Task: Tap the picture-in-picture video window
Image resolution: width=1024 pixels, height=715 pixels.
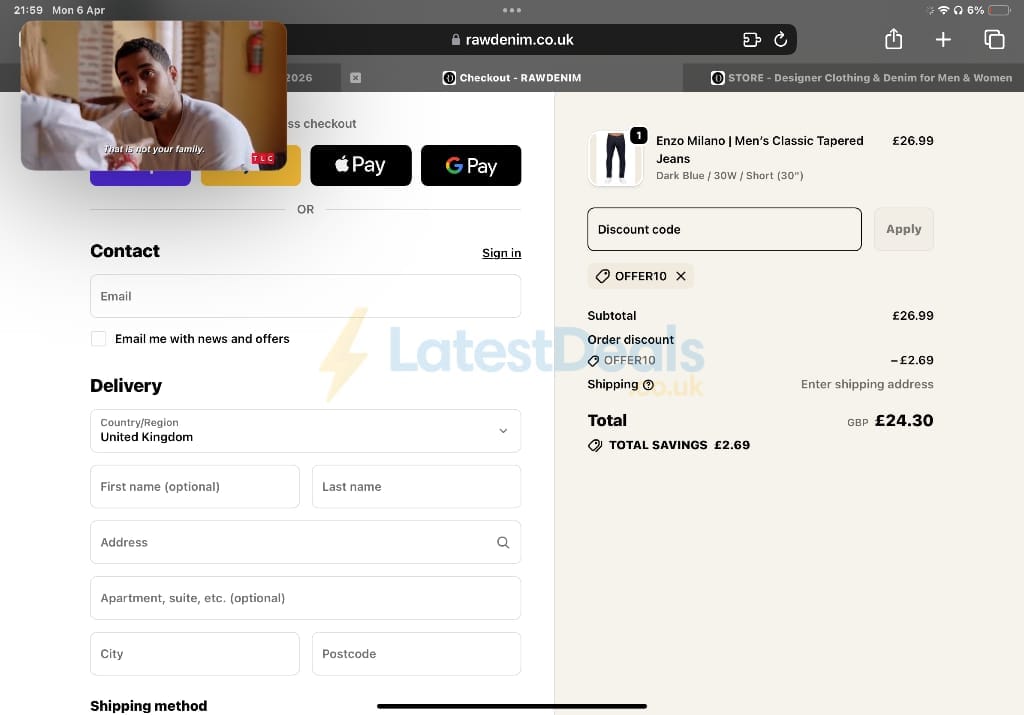Action: (153, 95)
